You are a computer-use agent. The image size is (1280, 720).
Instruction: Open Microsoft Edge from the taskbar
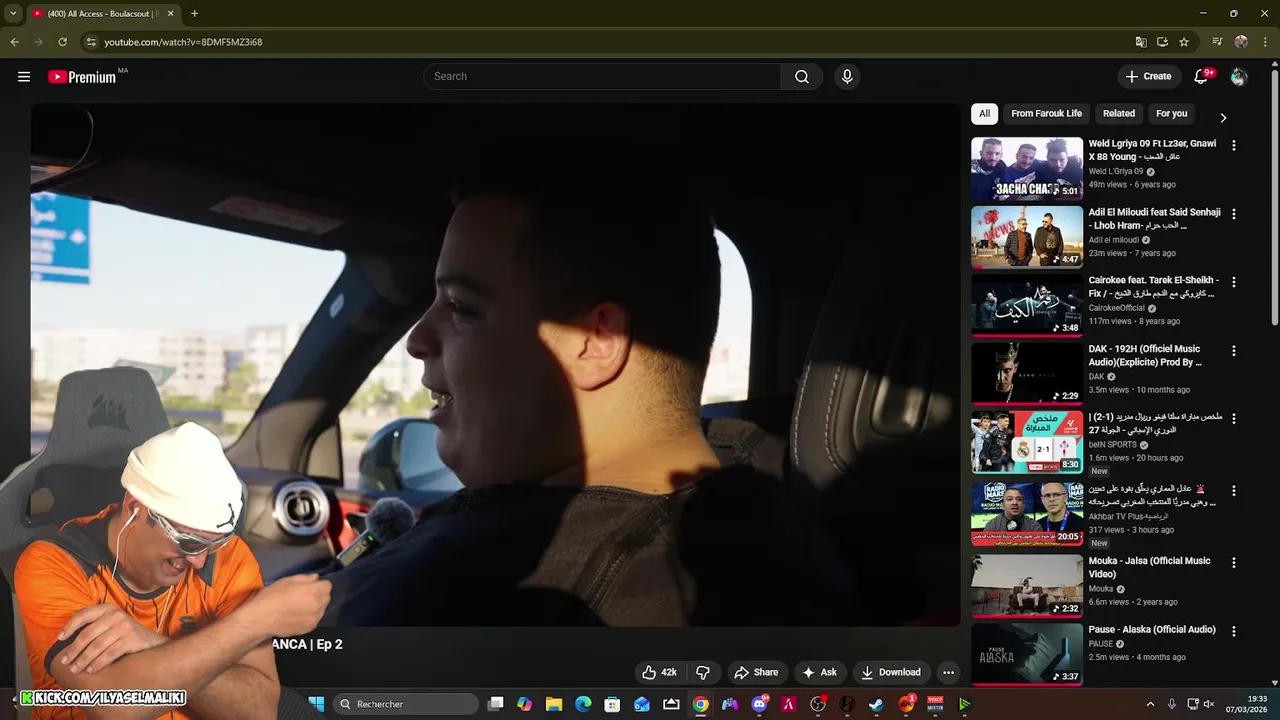point(583,704)
